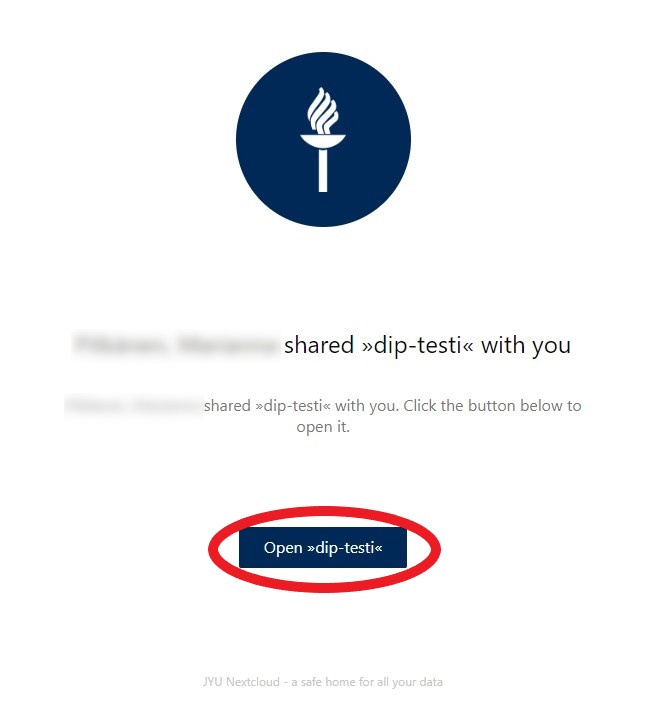Click "Click the button below to" text
This screenshot has height=716, width=651.
tap(492, 405)
